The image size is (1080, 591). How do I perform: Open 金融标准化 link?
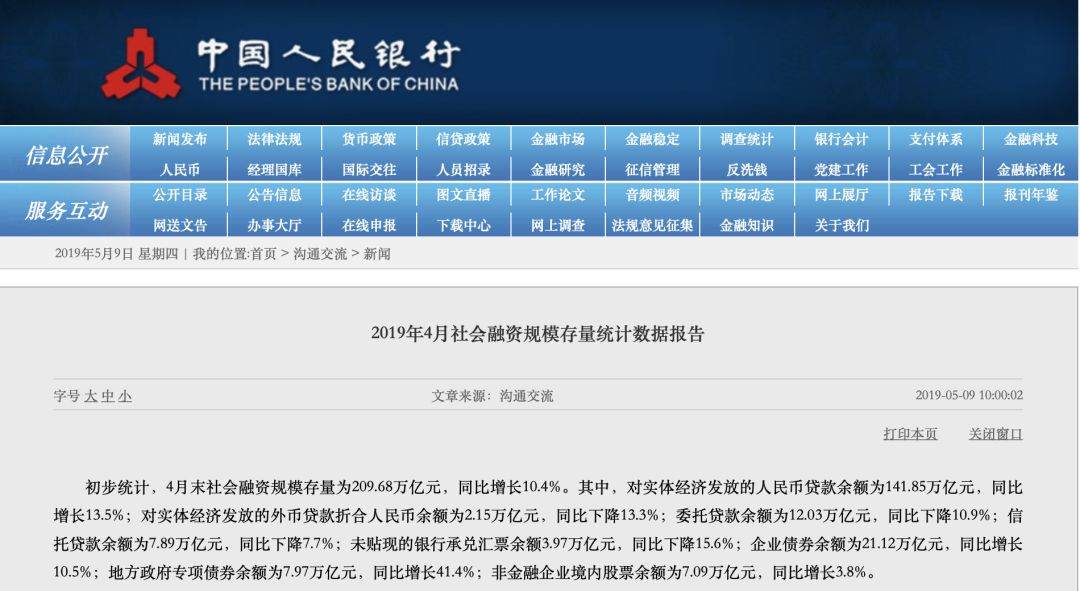point(1030,169)
